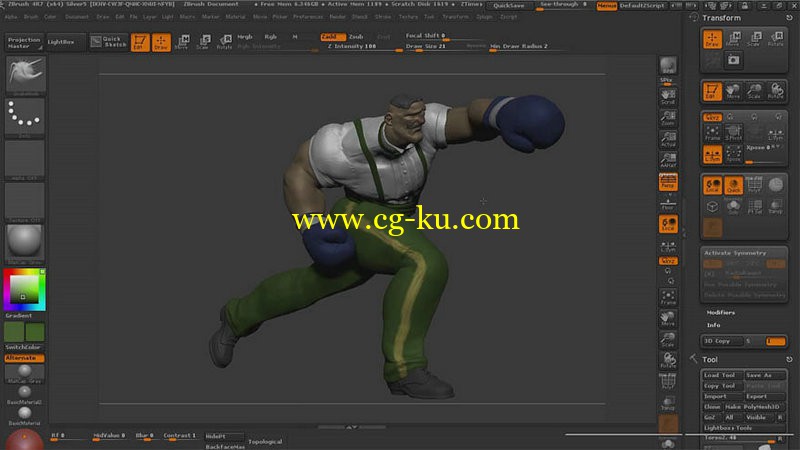Screen dimensions: 800x450
Task: Click Export in Tool palette
Action: (x=764, y=396)
